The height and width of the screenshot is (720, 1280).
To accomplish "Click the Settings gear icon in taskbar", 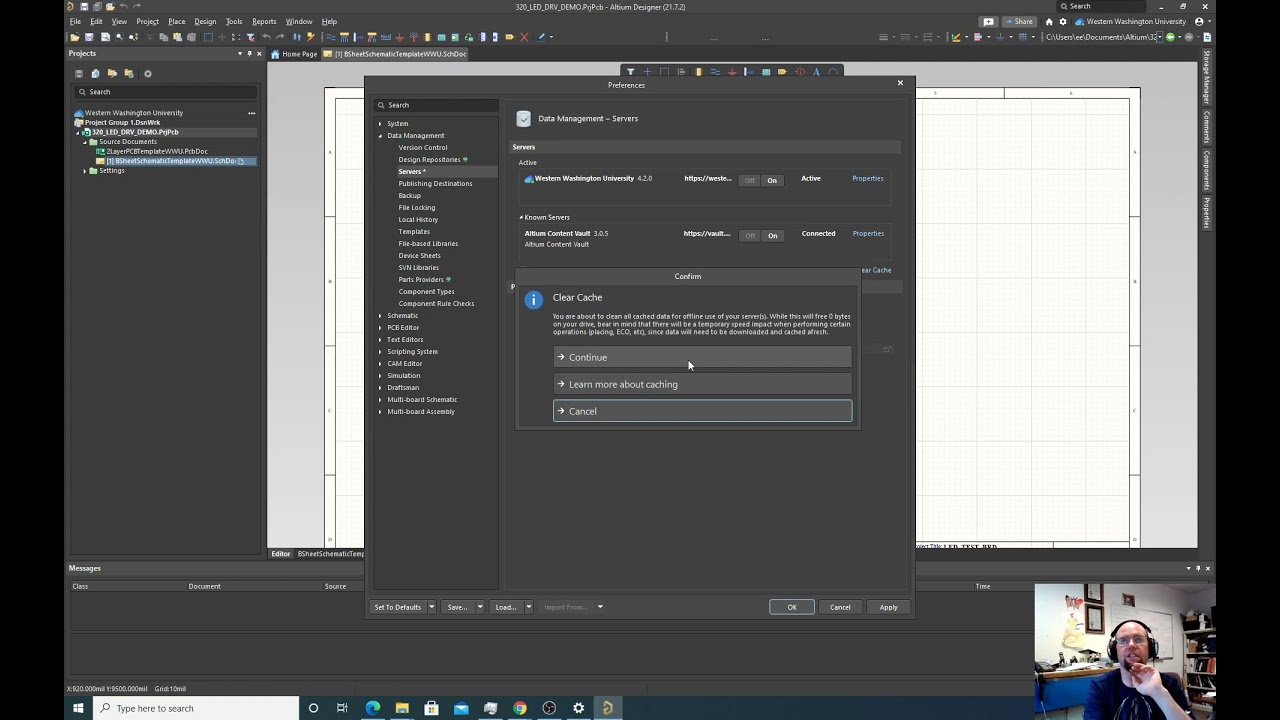I will coord(578,708).
